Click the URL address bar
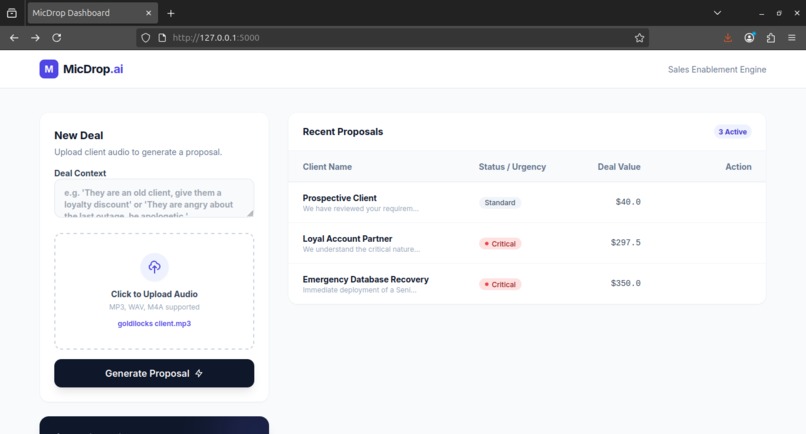806x434 pixels. [392, 38]
